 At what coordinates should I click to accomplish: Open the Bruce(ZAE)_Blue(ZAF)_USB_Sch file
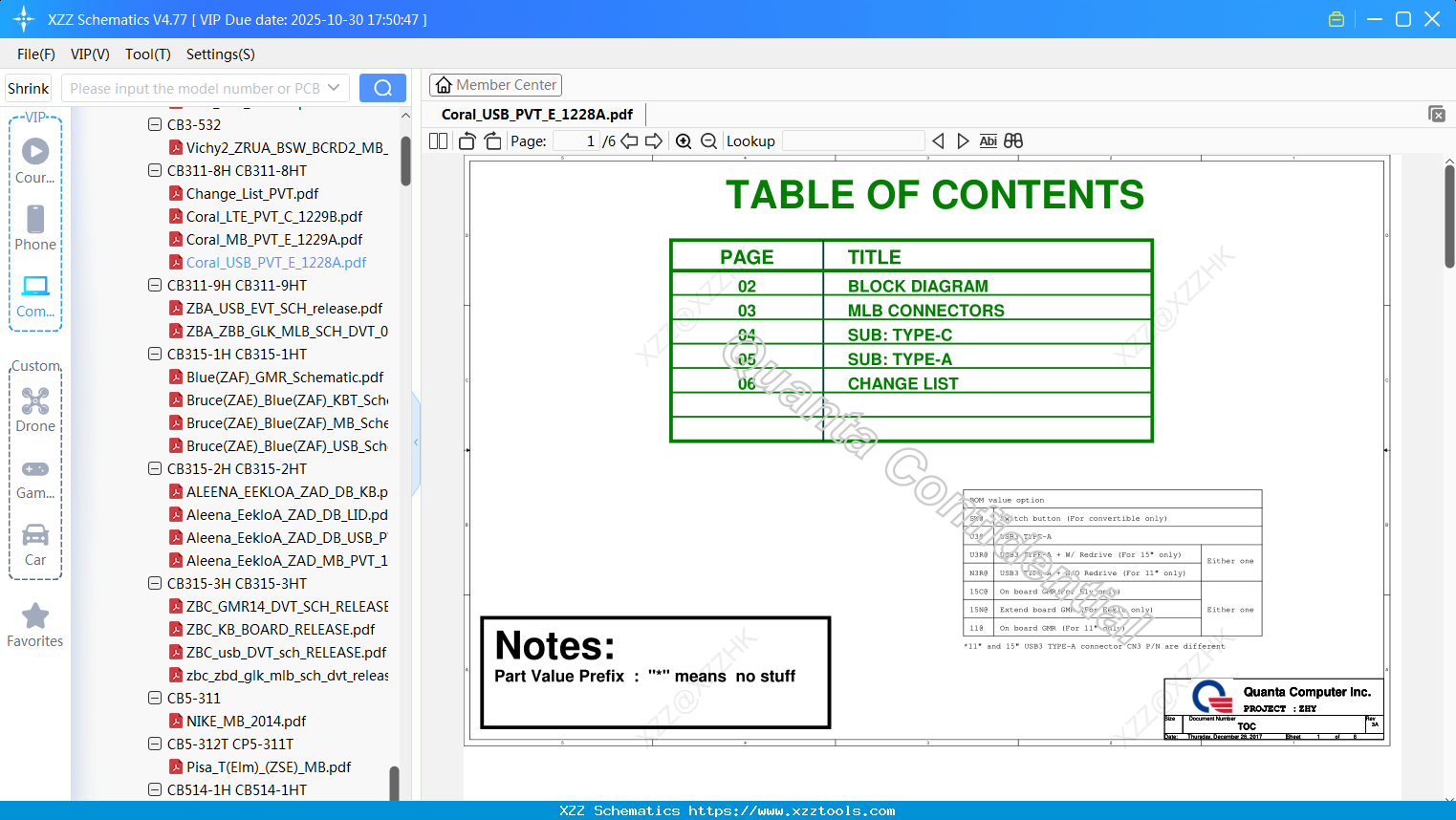pyautogui.click(x=287, y=445)
